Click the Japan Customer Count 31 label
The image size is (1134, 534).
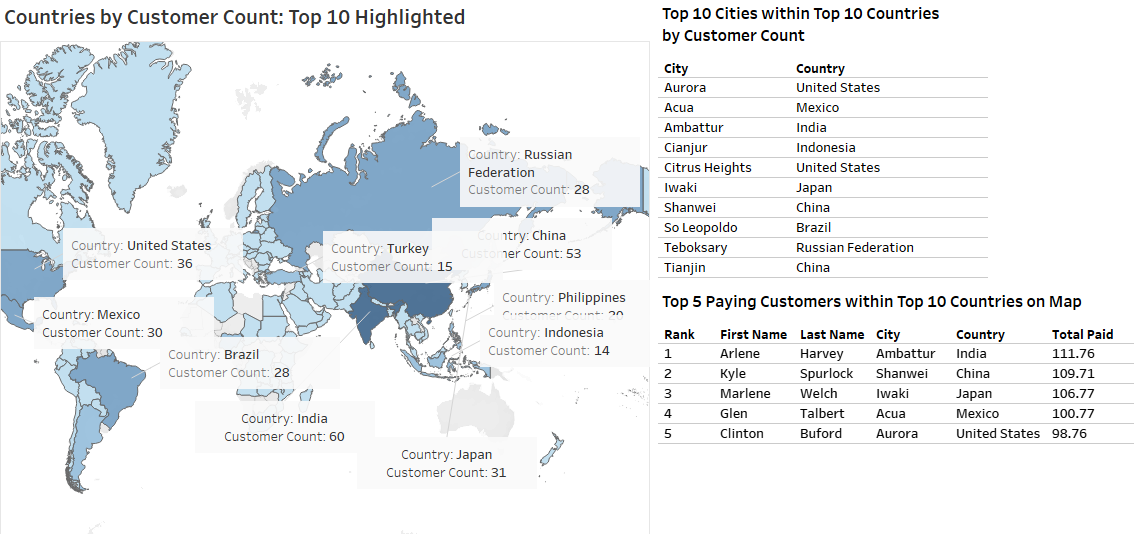coord(446,463)
